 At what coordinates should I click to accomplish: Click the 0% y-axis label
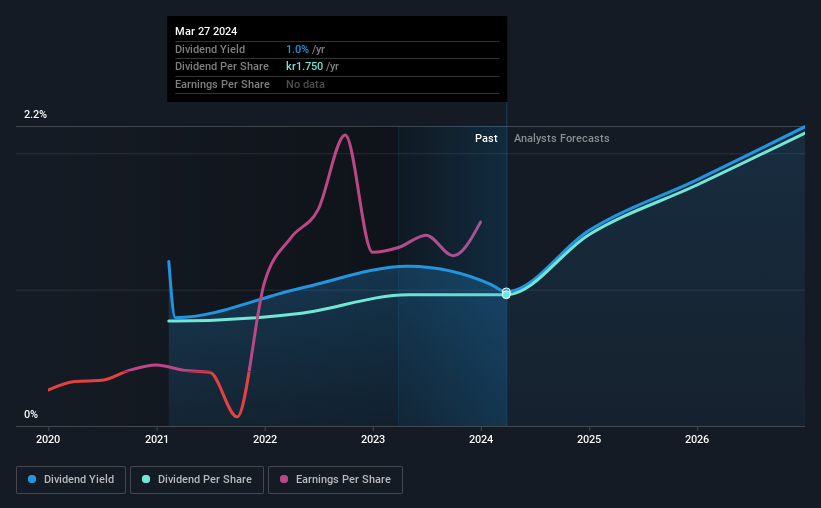(31, 414)
